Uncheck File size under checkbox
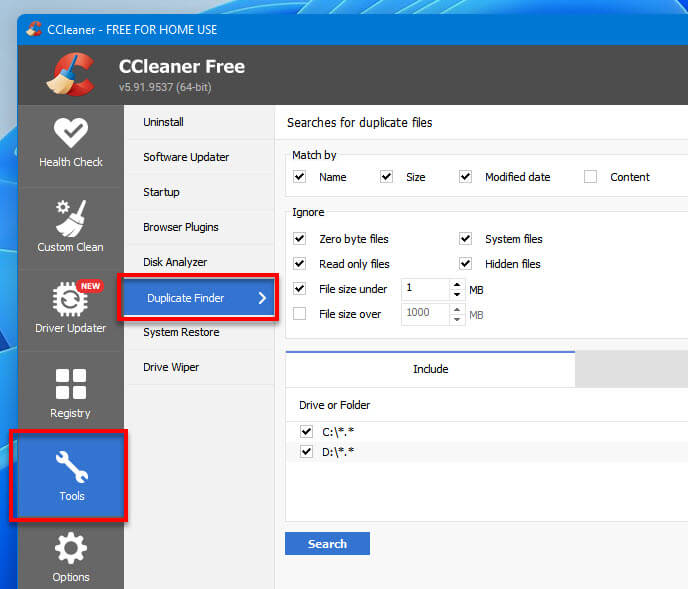 (x=300, y=289)
